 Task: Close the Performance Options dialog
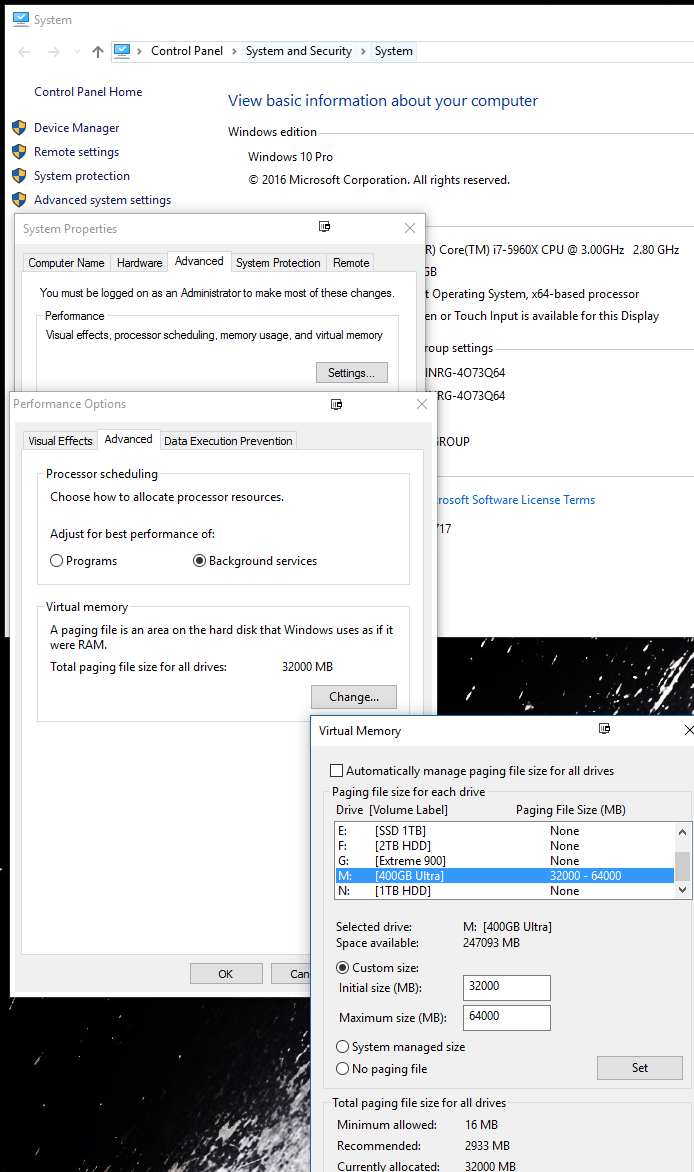click(x=421, y=404)
